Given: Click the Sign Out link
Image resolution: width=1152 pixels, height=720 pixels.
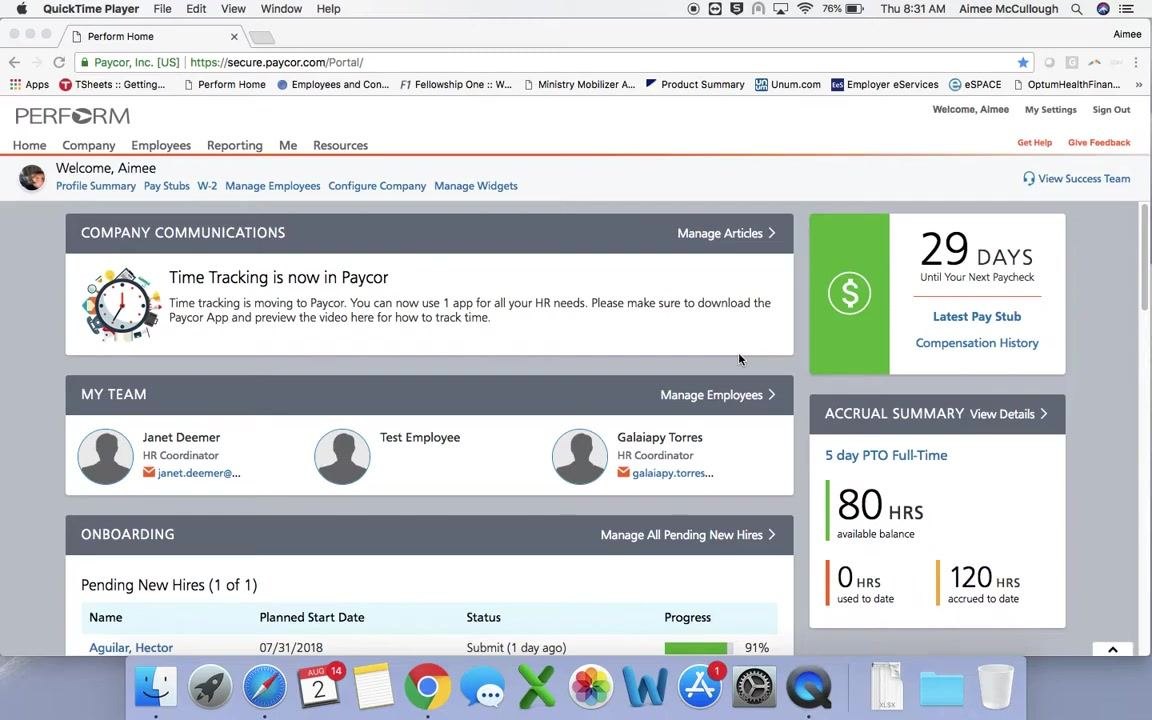Looking at the screenshot, I should pyautogui.click(x=1111, y=109).
